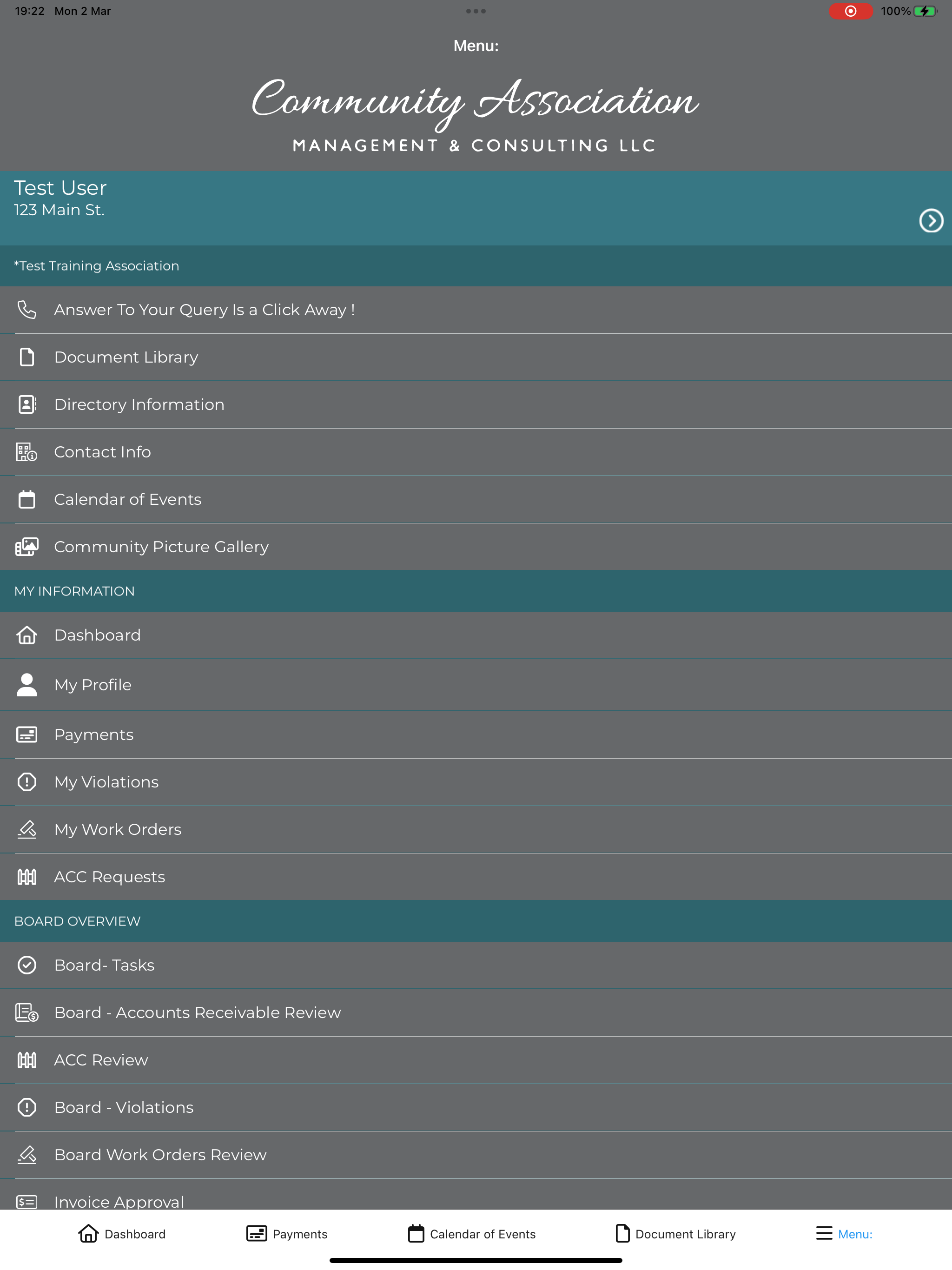Viewport: 952px width, 1270px height.
Task: Select Payments under My Information
Action: [476, 734]
